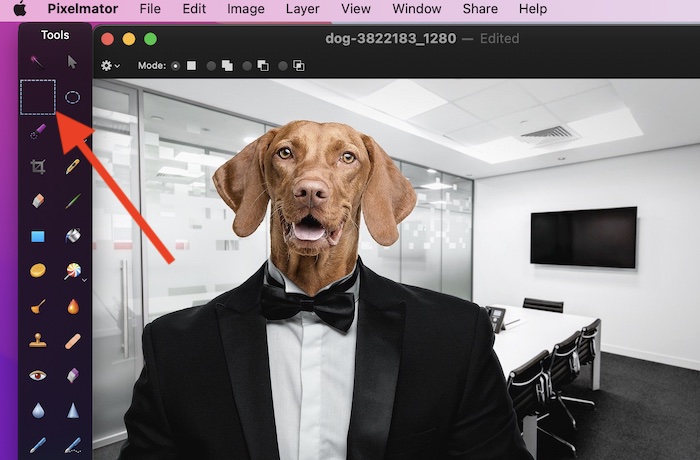
Task: Open the Share menu
Action: click(480, 8)
